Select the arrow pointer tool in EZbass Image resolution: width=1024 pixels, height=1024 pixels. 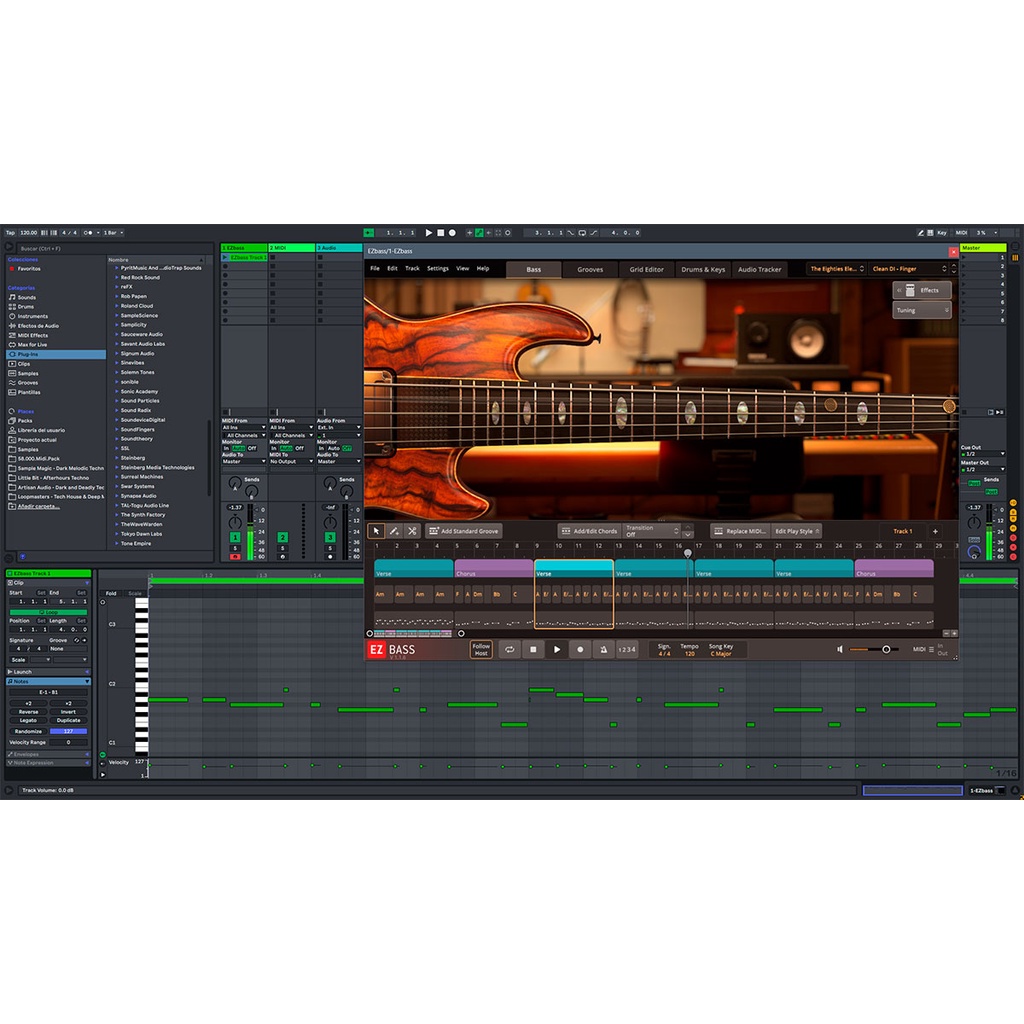377,531
